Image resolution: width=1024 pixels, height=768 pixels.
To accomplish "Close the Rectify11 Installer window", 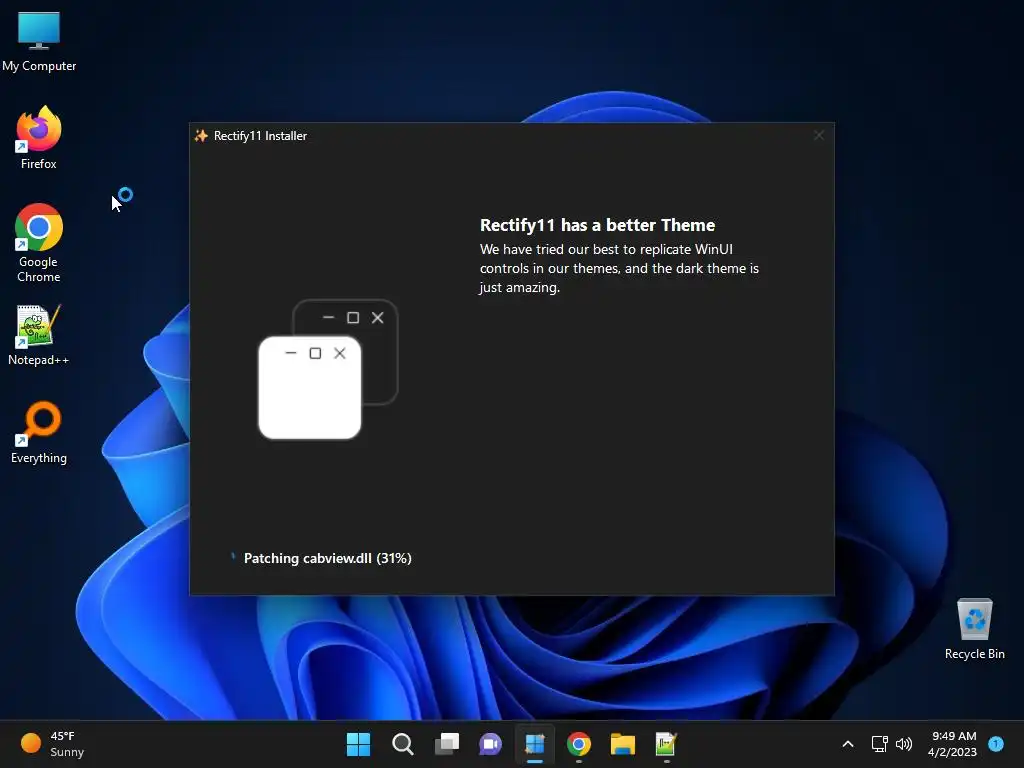I will [x=819, y=135].
